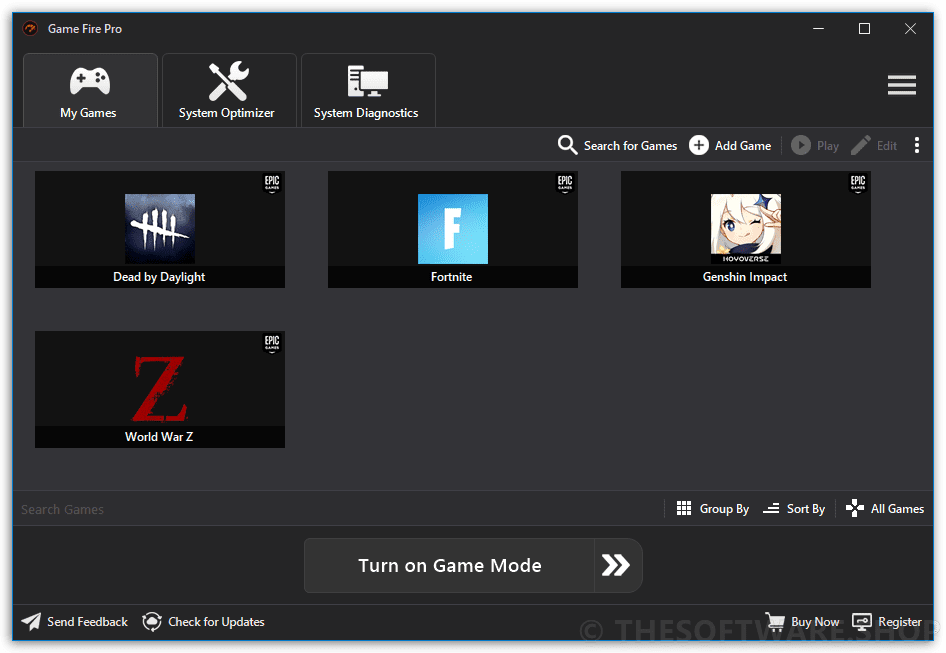
Task: Click the Add Game plus icon
Action: 699,145
